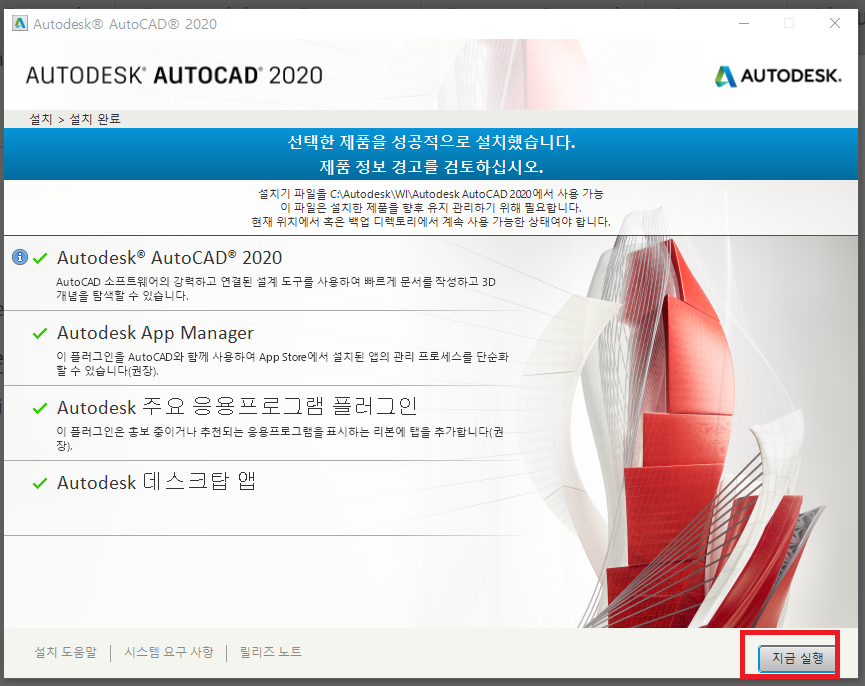This screenshot has height=686, width=865.
Task: Select the Autodesk 주요 응용프로그램 플러그인 heading
Action: (x=237, y=407)
